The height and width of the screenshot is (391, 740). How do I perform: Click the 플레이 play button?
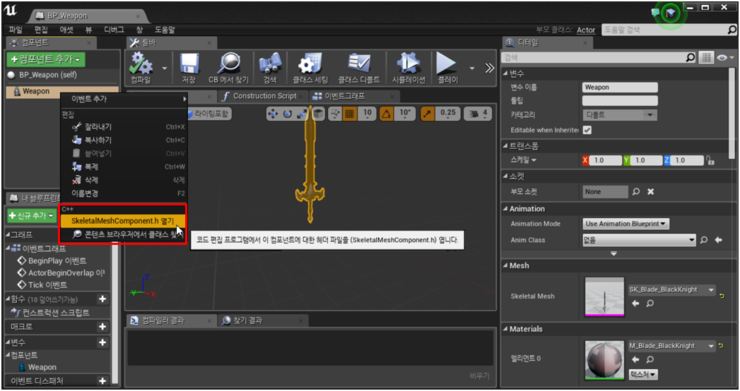(447, 68)
